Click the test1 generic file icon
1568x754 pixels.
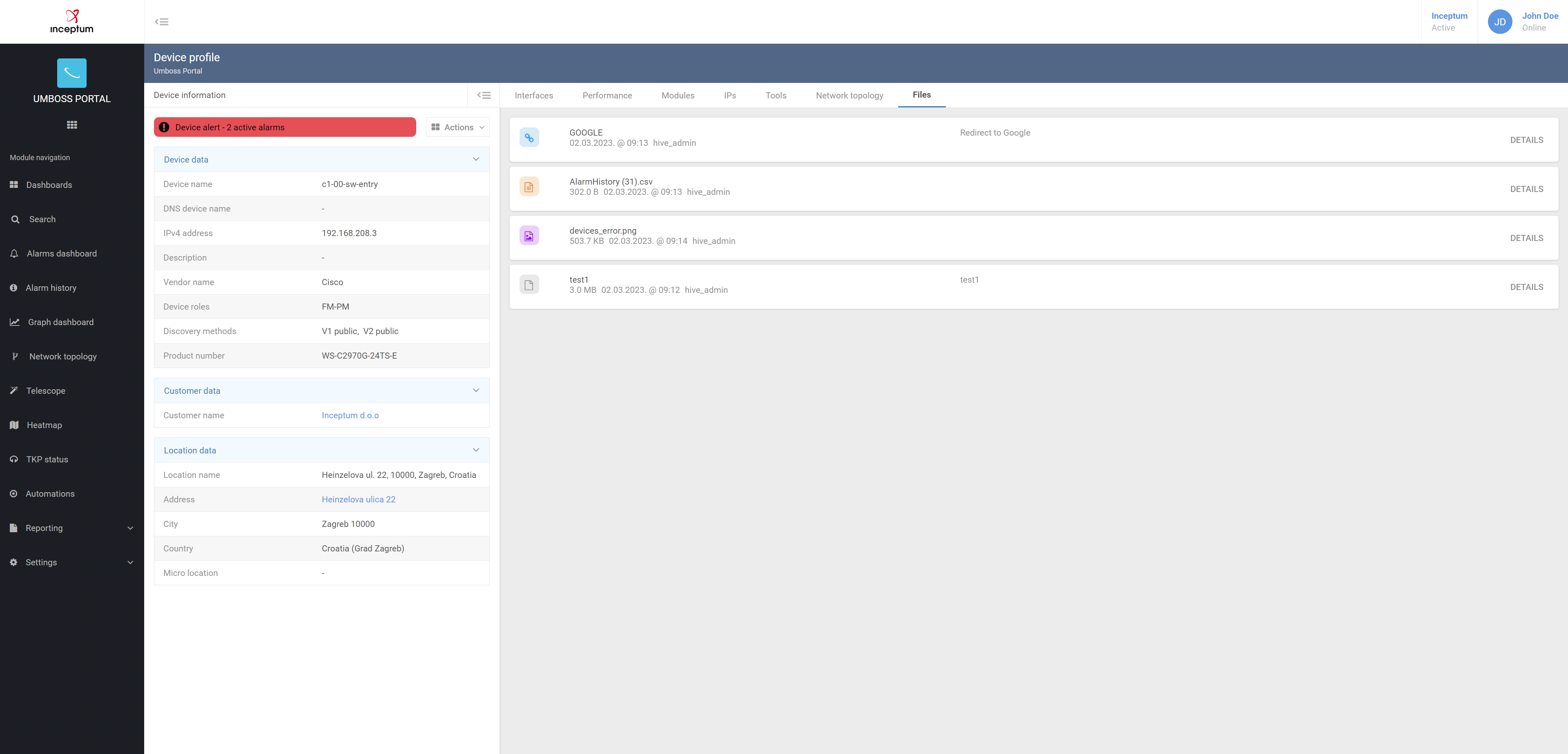tap(529, 285)
